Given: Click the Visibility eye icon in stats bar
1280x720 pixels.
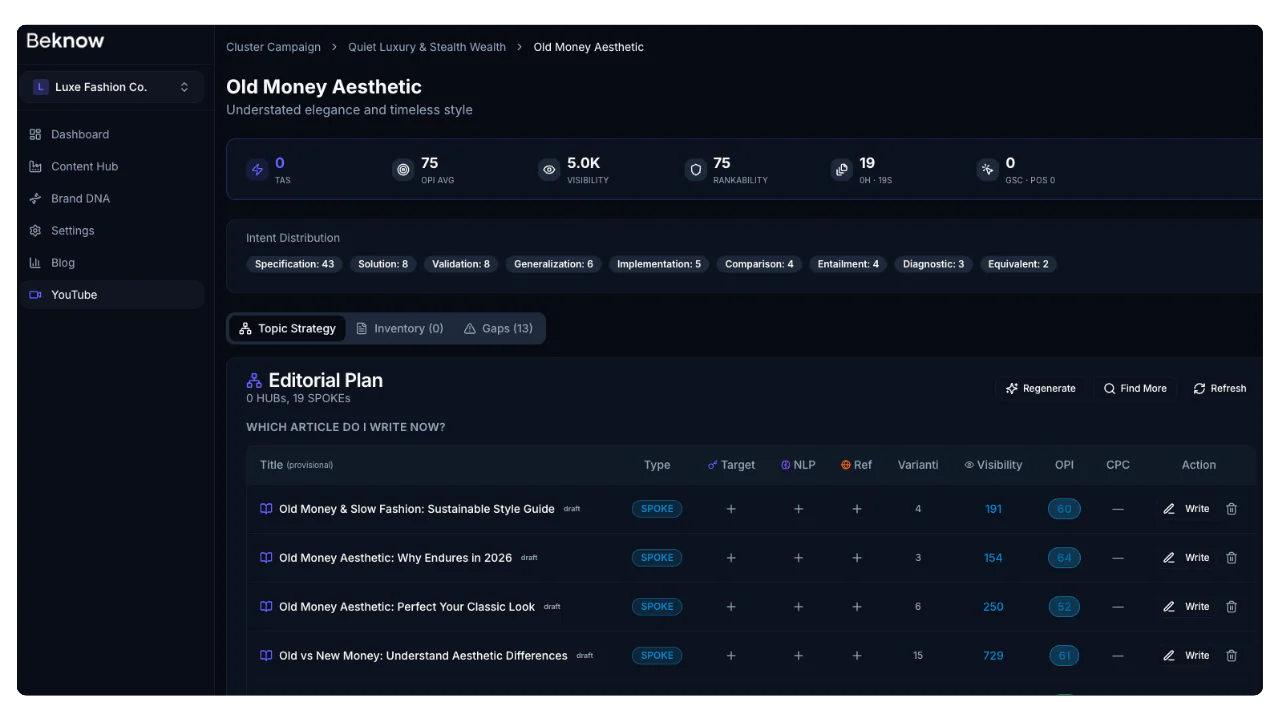Looking at the screenshot, I should [x=548, y=169].
